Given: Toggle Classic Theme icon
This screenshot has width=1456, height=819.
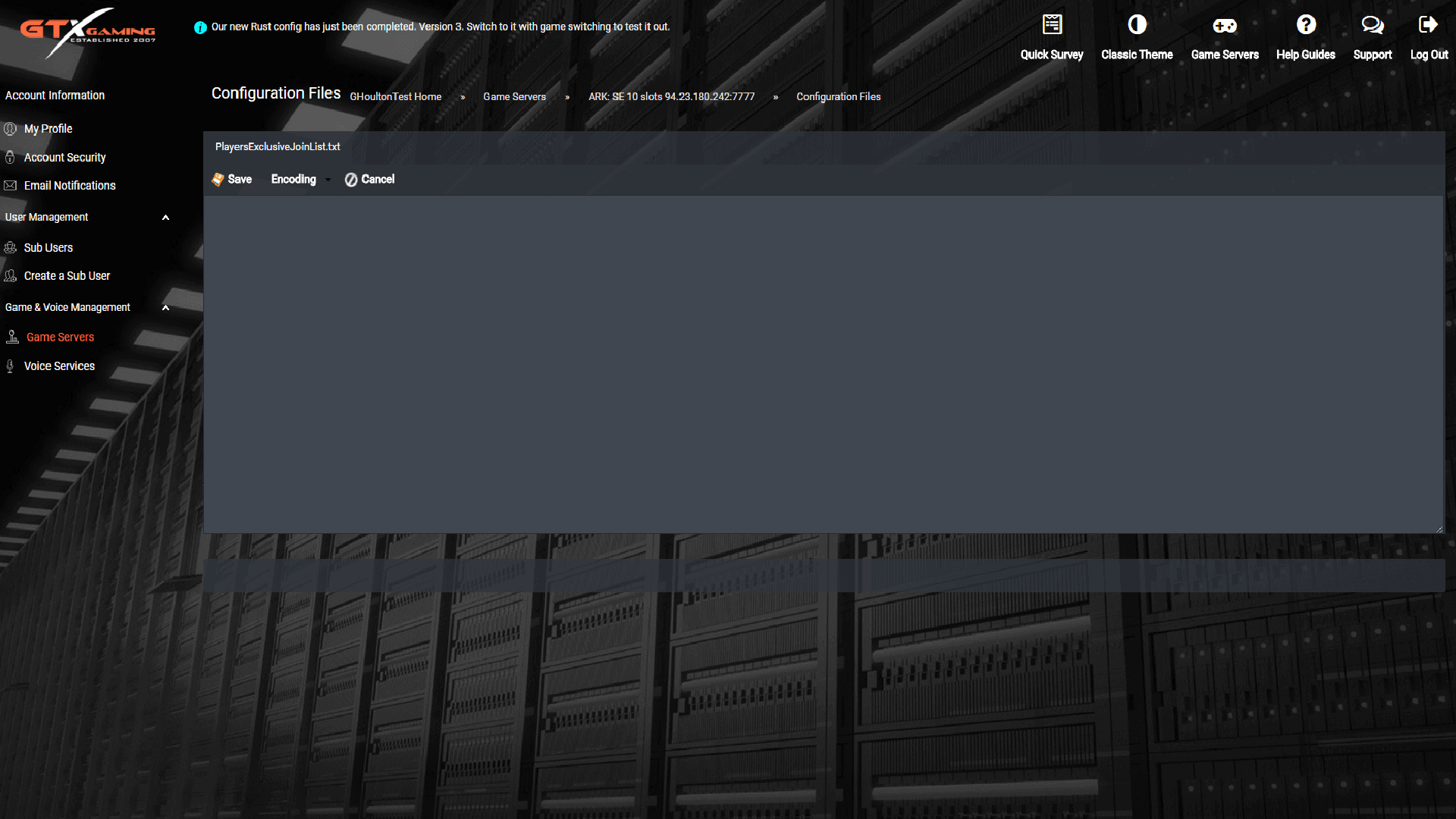Looking at the screenshot, I should (x=1136, y=25).
